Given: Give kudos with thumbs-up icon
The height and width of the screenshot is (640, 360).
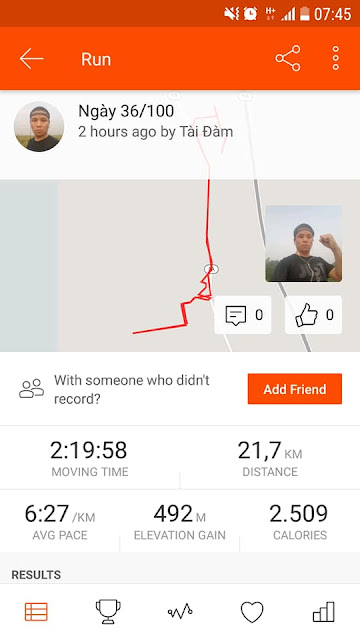Looking at the screenshot, I should pyautogui.click(x=306, y=315).
